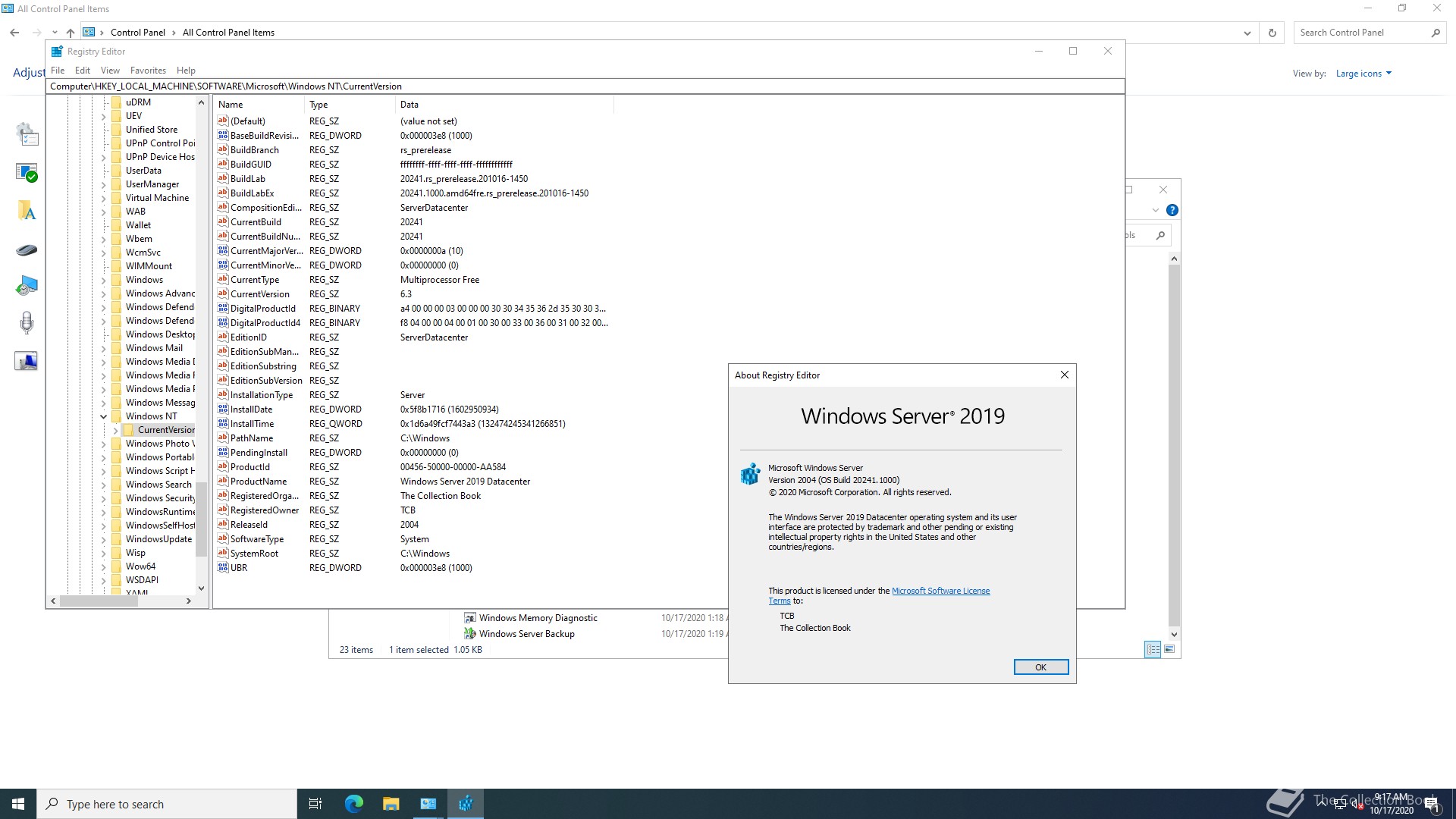Open the View menu in Registry Editor
Image resolution: width=1456 pixels, height=819 pixels.
(x=110, y=70)
